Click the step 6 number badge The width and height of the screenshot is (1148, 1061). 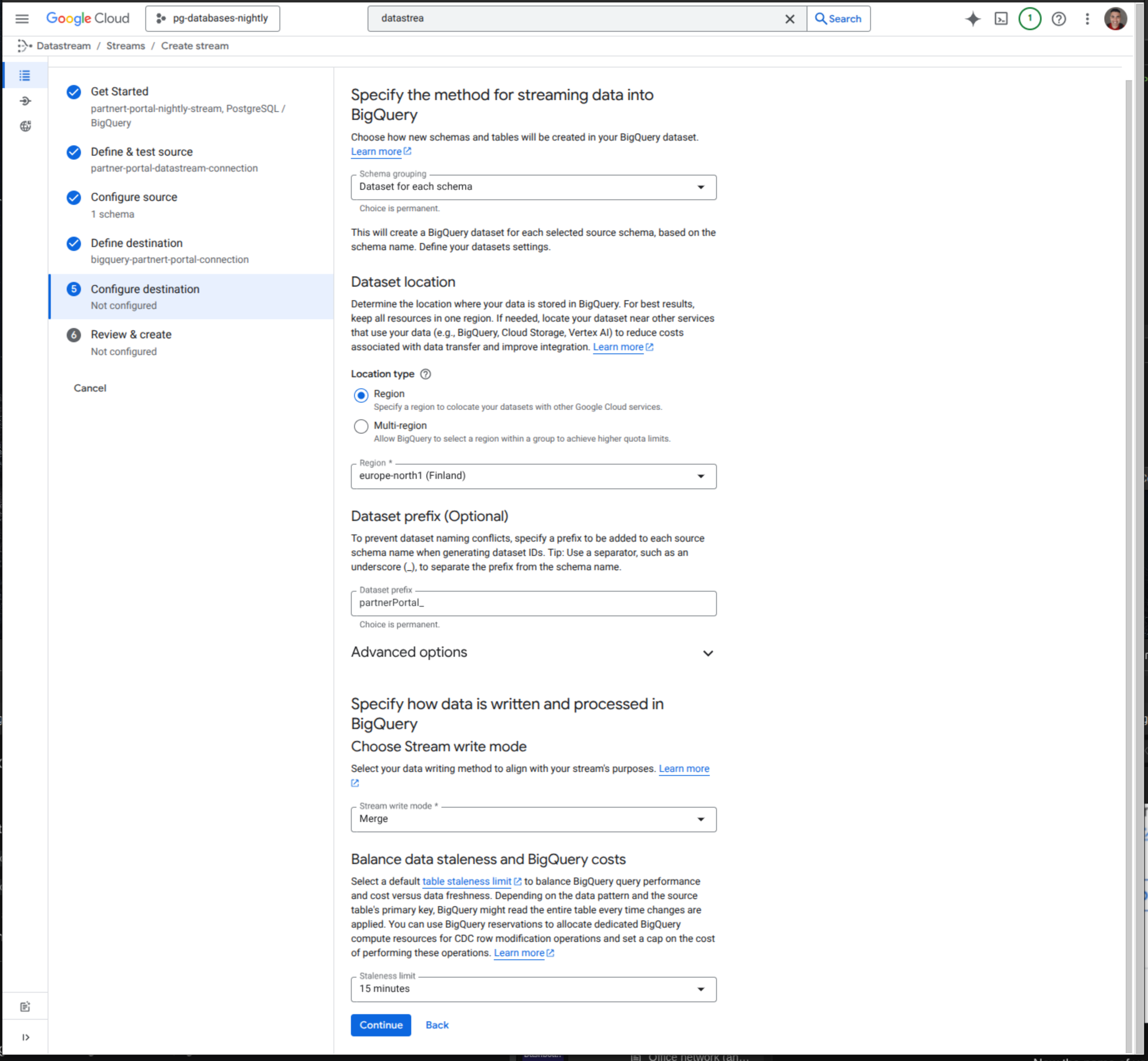[73, 335]
